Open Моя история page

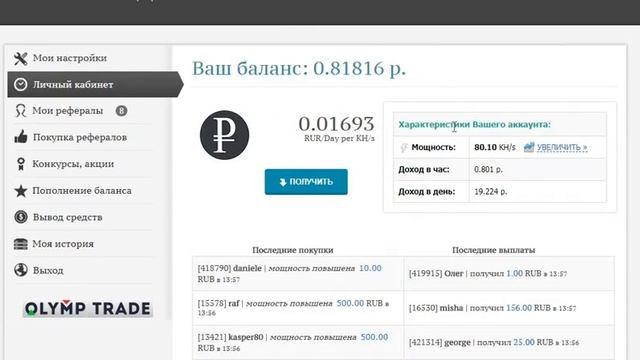(x=63, y=244)
